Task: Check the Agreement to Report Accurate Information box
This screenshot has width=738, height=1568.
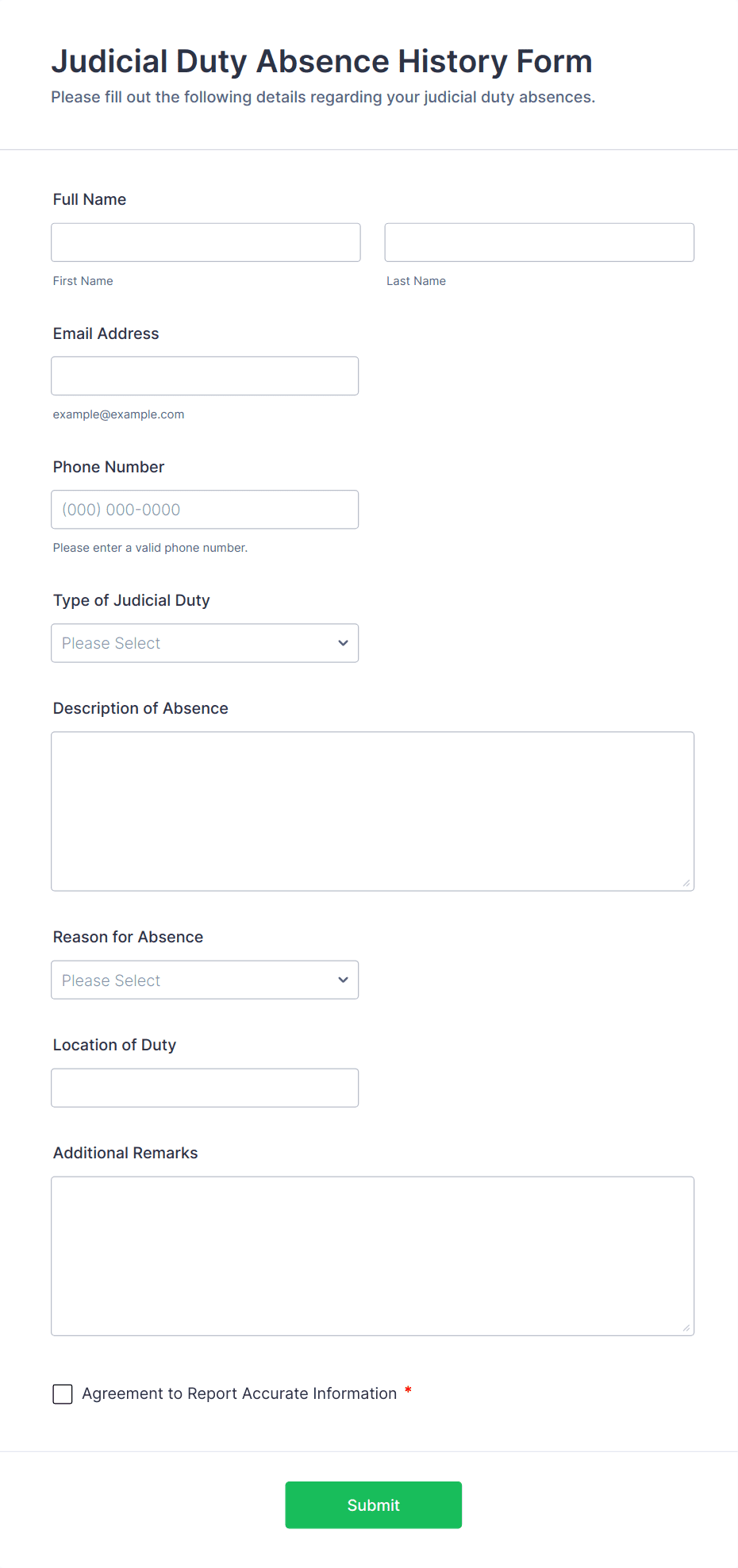Action: point(63,1394)
